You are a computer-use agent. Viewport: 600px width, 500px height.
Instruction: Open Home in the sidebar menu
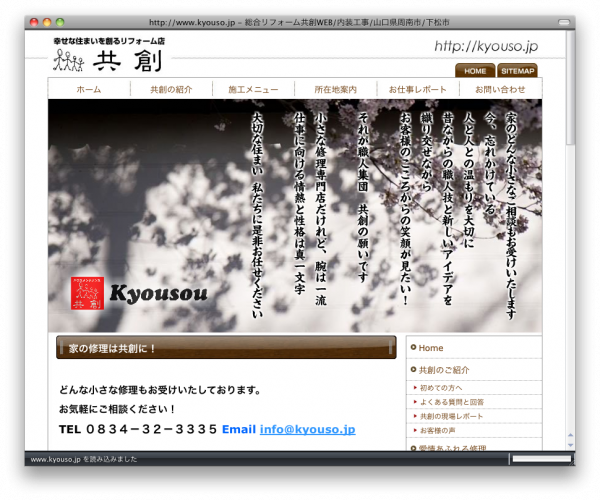click(x=474, y=348)
